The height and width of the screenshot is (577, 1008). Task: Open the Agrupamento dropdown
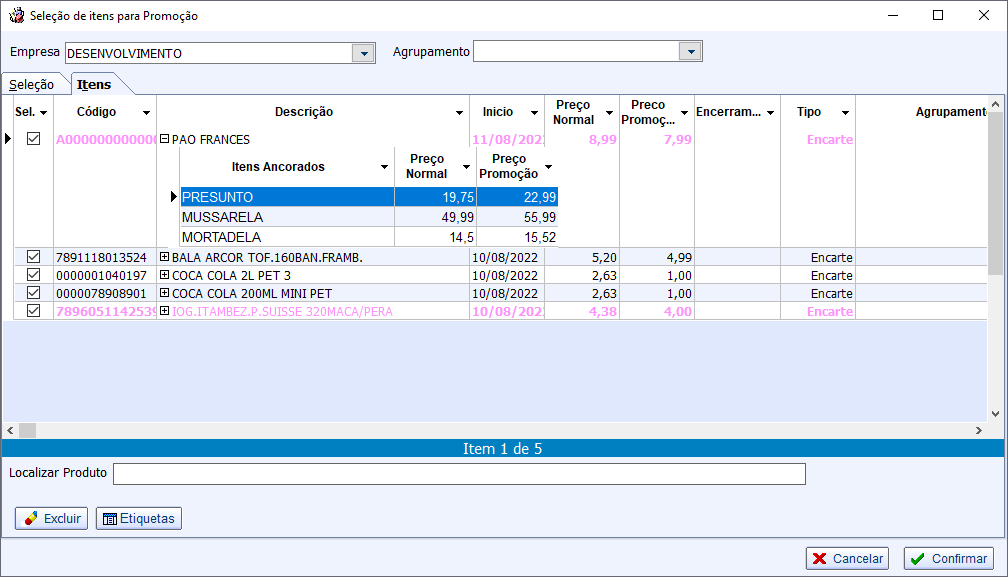coord(691,52)
